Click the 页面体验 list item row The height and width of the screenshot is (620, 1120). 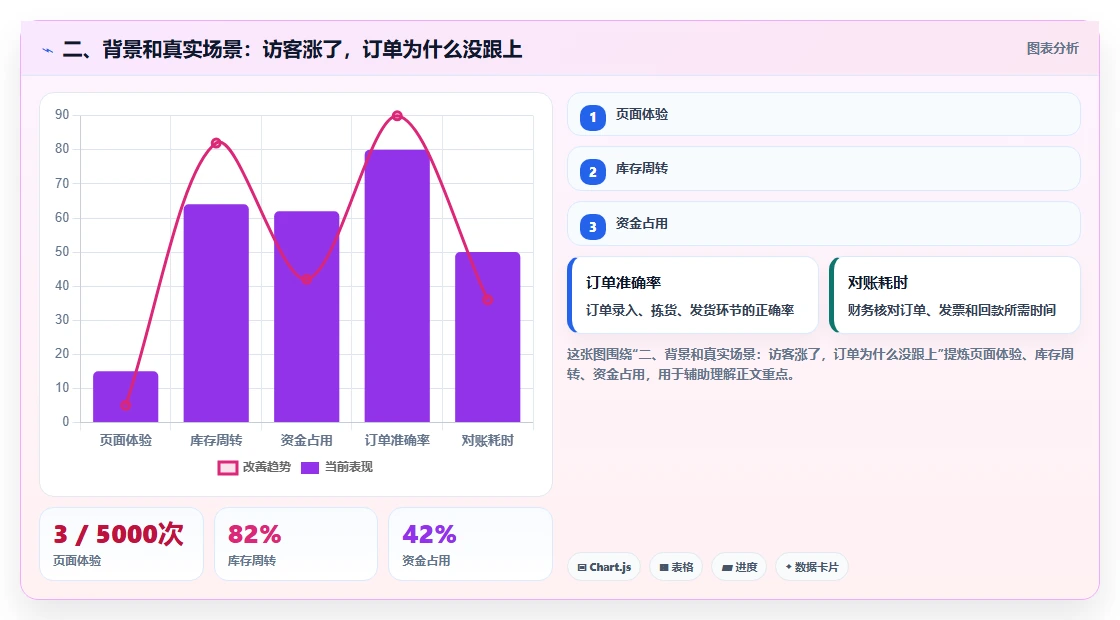[824, 114]
